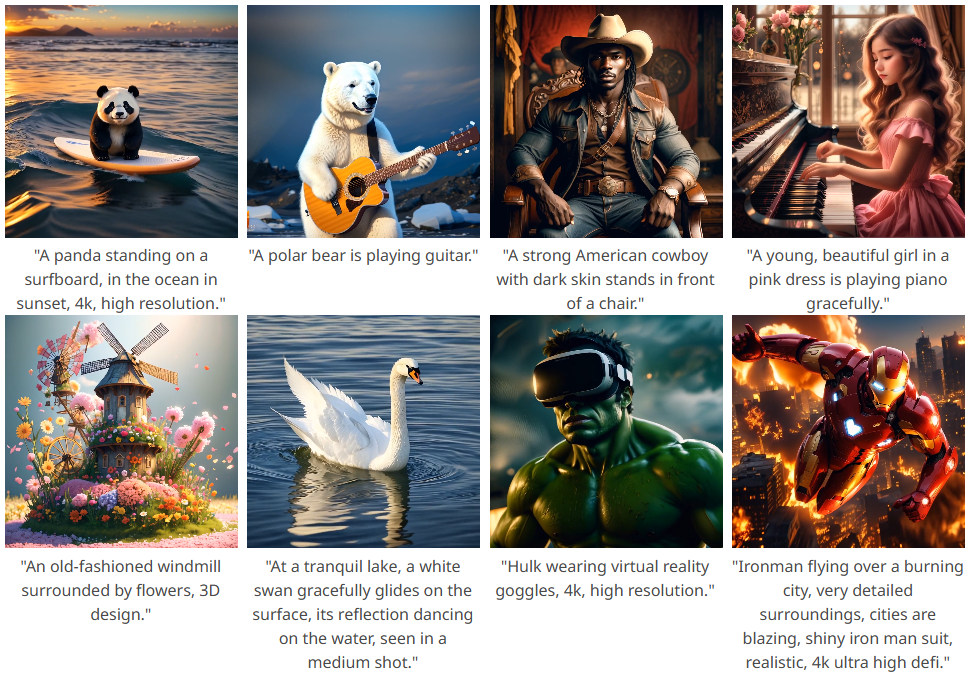Click the tranquil lake swan prompt text

tap(363, 614)
